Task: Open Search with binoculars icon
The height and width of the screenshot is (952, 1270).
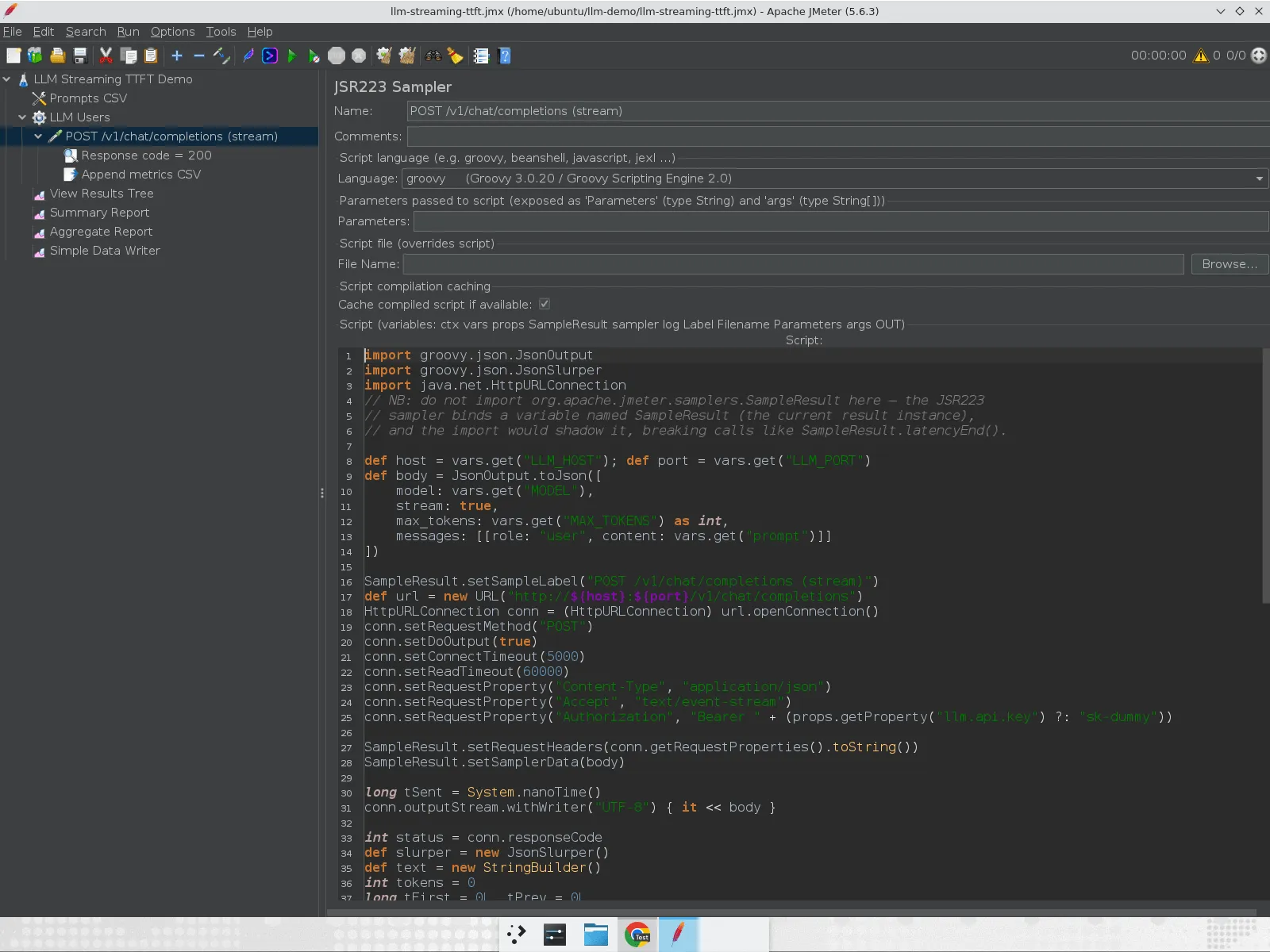Action: (x=433, y=56)
